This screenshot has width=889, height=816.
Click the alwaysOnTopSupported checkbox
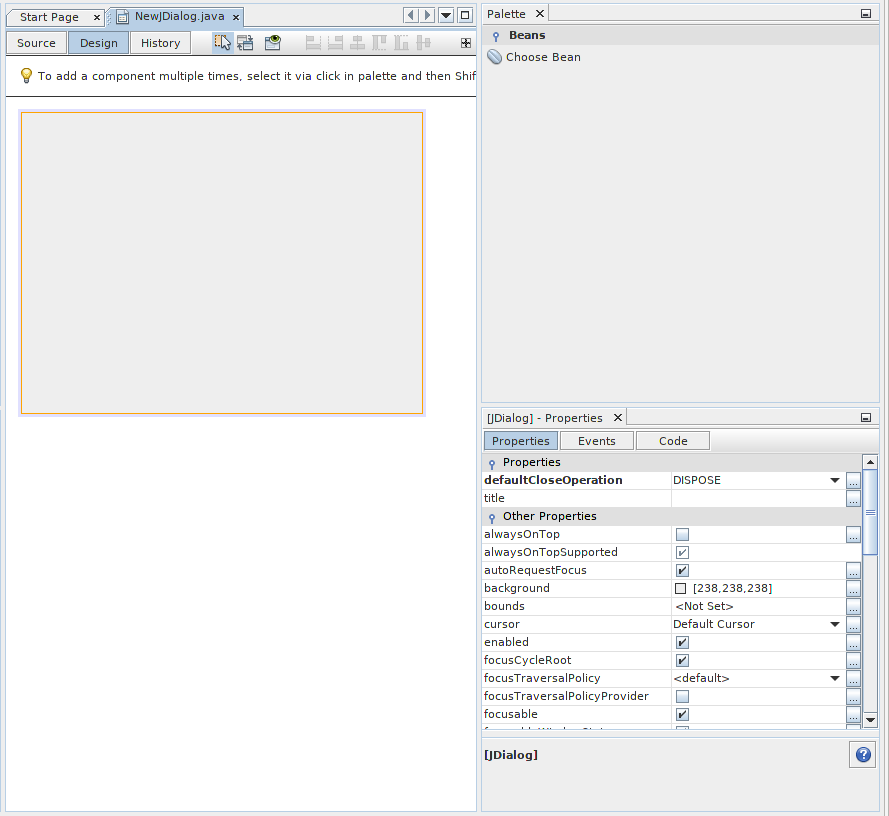tap(682, 552)
